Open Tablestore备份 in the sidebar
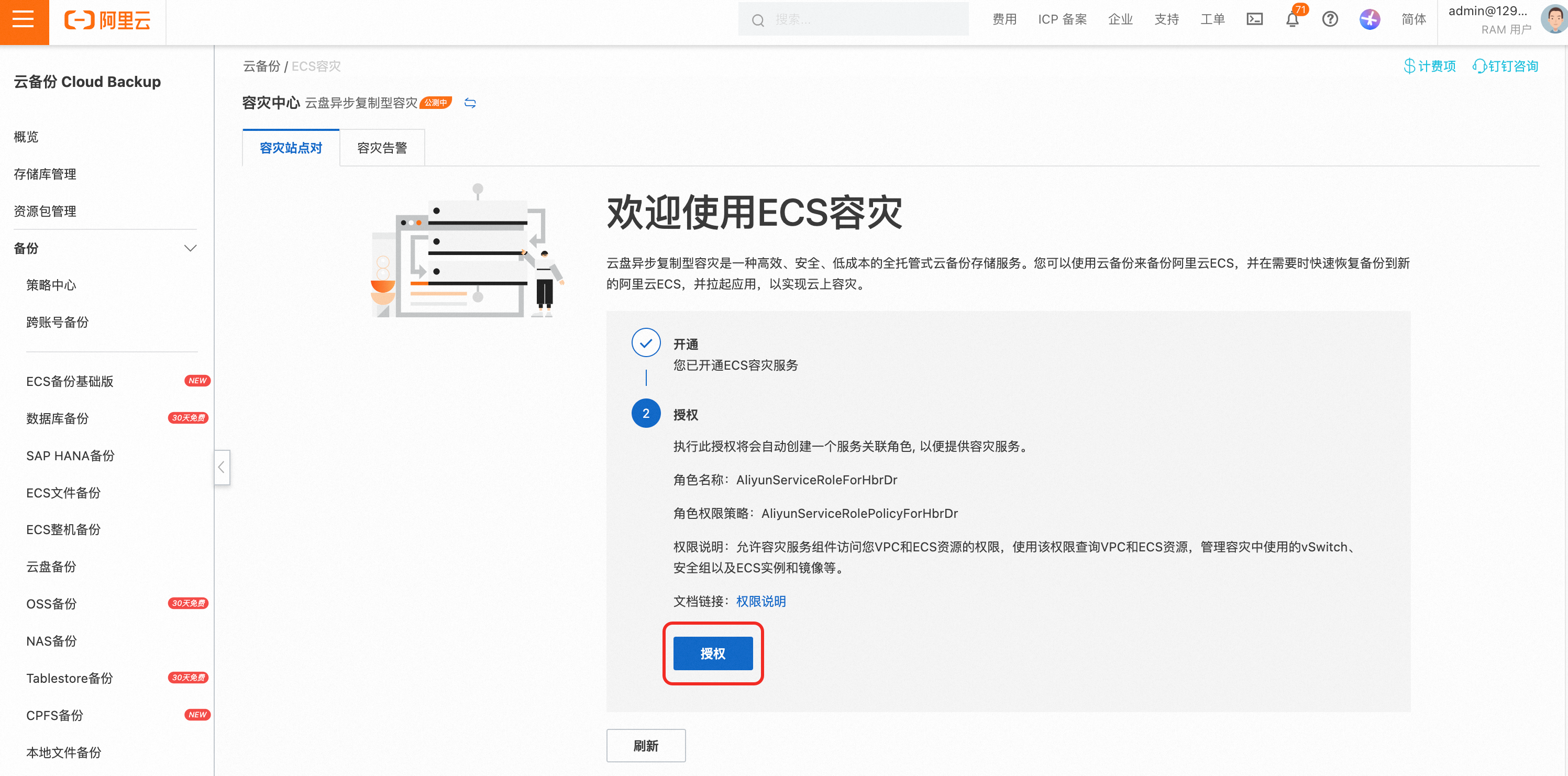Screen dimensions: 1568x776 (x=69, y=678)
